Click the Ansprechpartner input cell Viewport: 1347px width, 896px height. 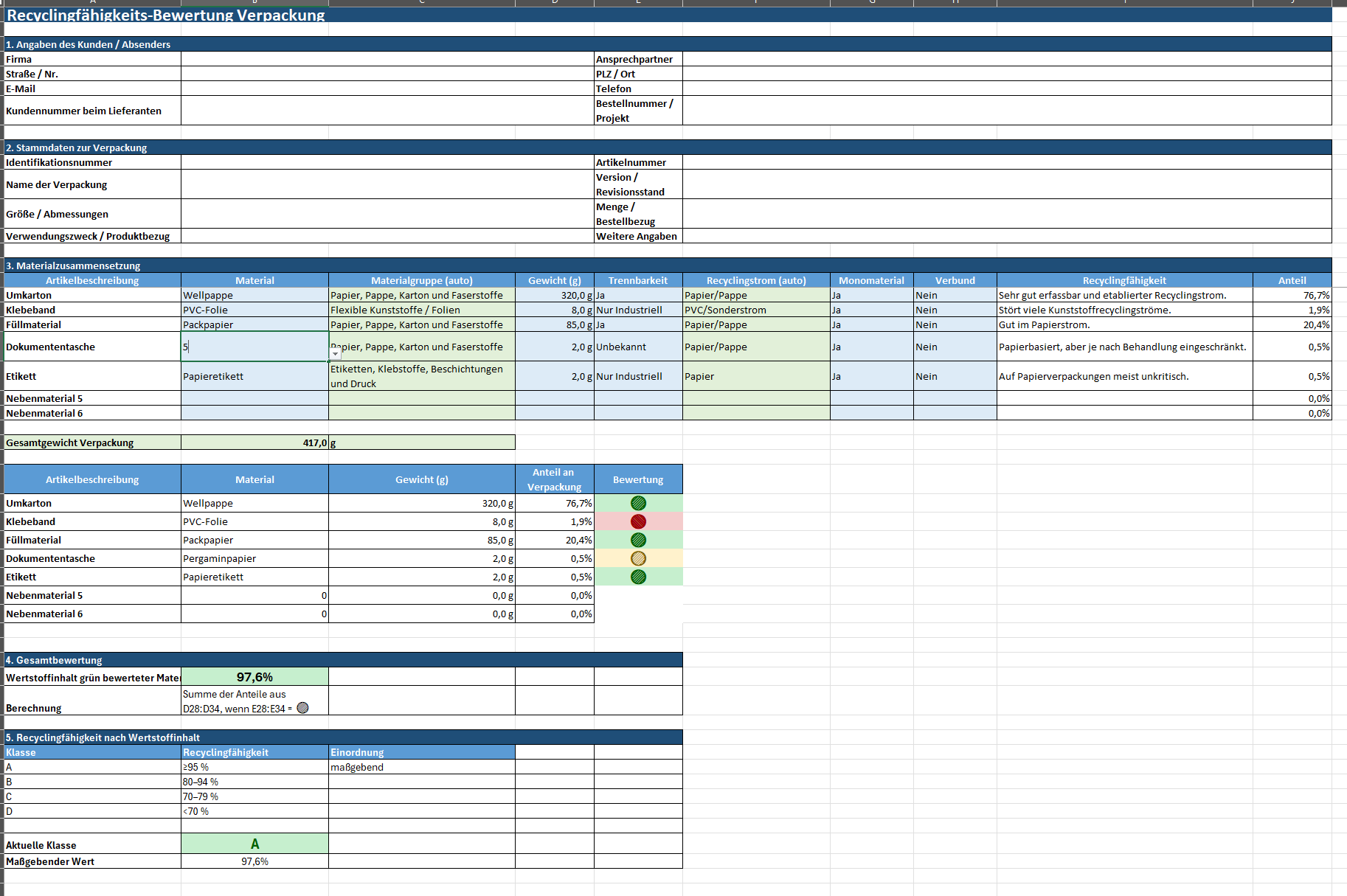coord(1007,59)
